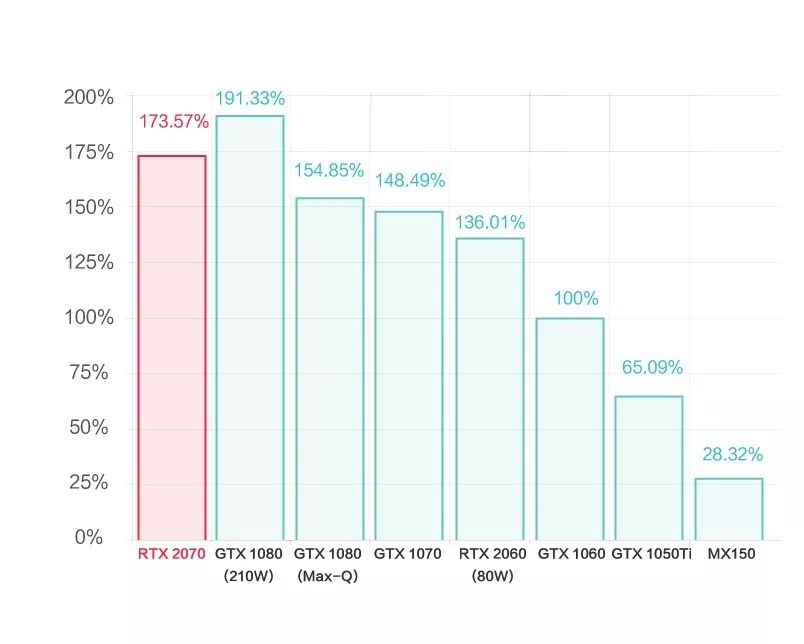Select the GTX 1050Ti axis label

point(651,554)
